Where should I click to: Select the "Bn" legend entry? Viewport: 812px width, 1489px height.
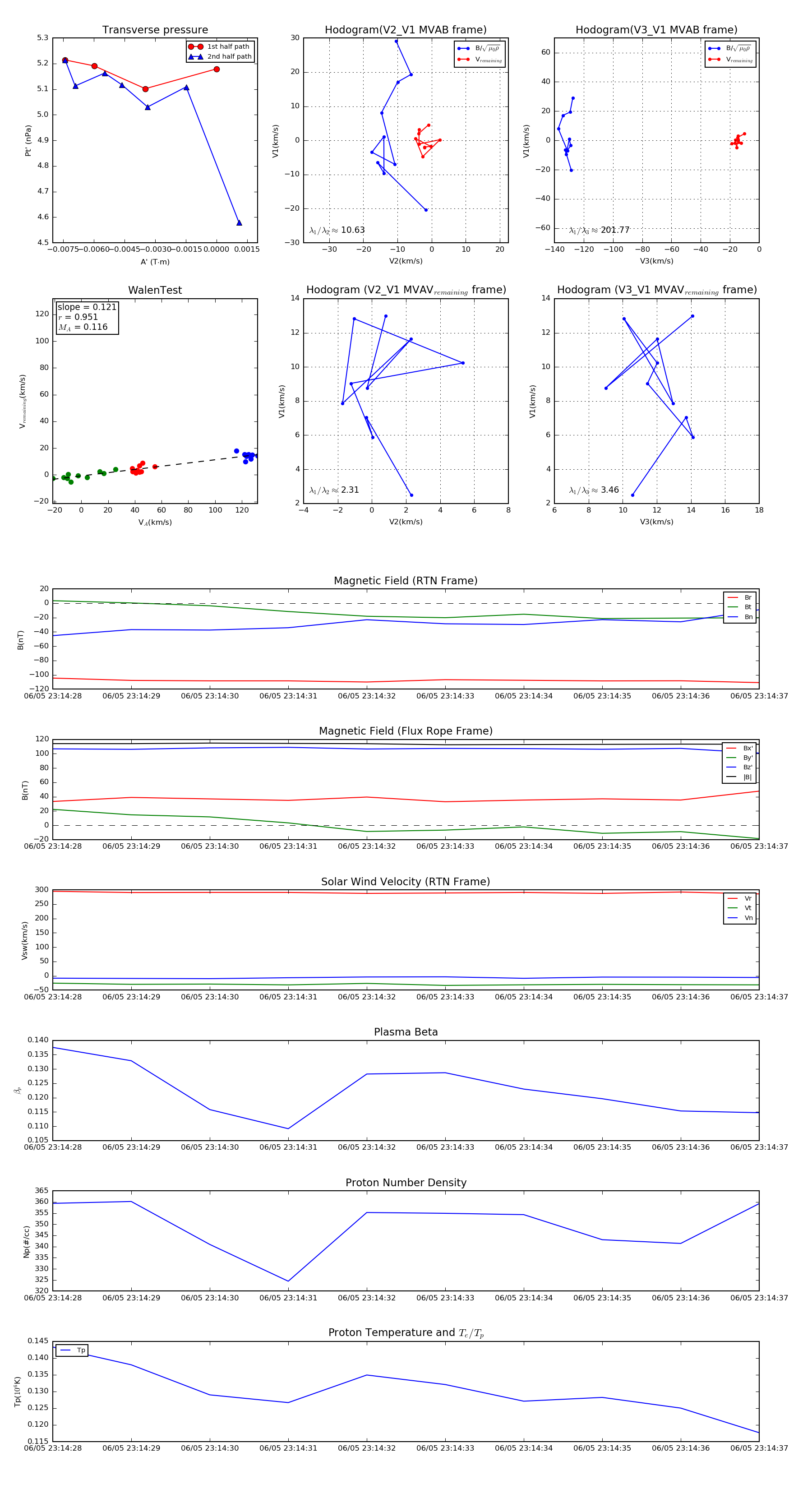point(740,617)
